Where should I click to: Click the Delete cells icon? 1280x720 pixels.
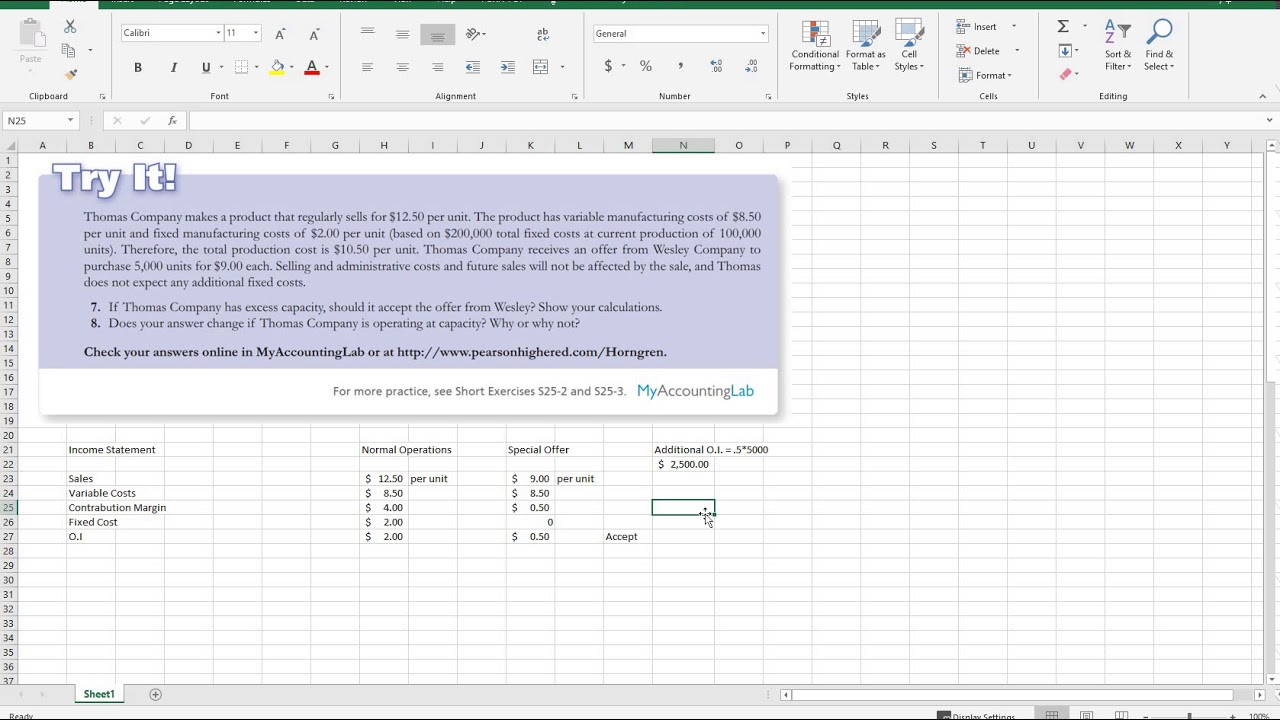tap(964, 51)
